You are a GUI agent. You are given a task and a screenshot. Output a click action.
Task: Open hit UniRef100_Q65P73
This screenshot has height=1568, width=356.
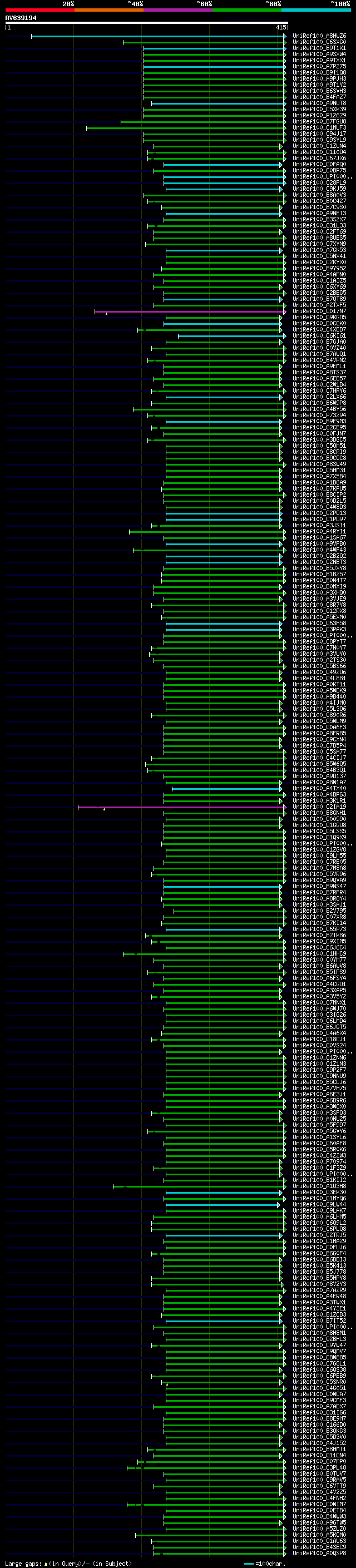[x=319, y=929]
